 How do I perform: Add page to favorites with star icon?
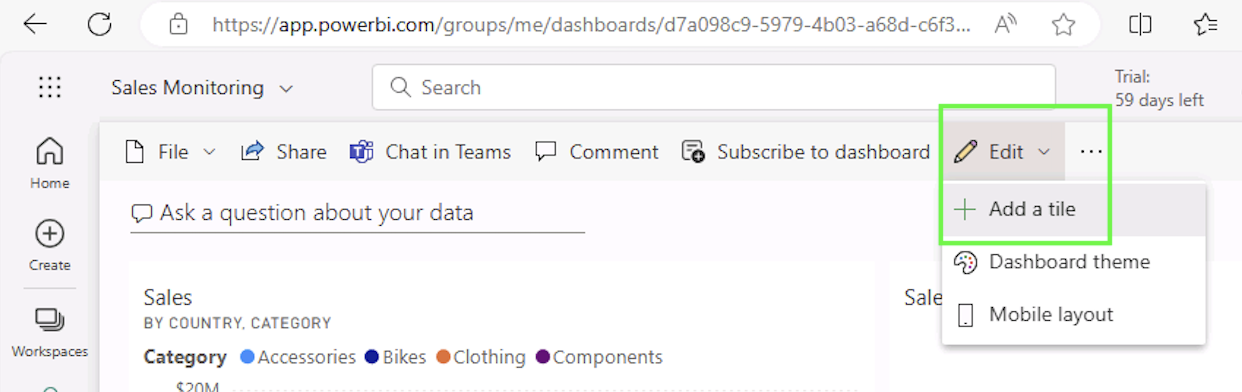tap(1064, 25)
